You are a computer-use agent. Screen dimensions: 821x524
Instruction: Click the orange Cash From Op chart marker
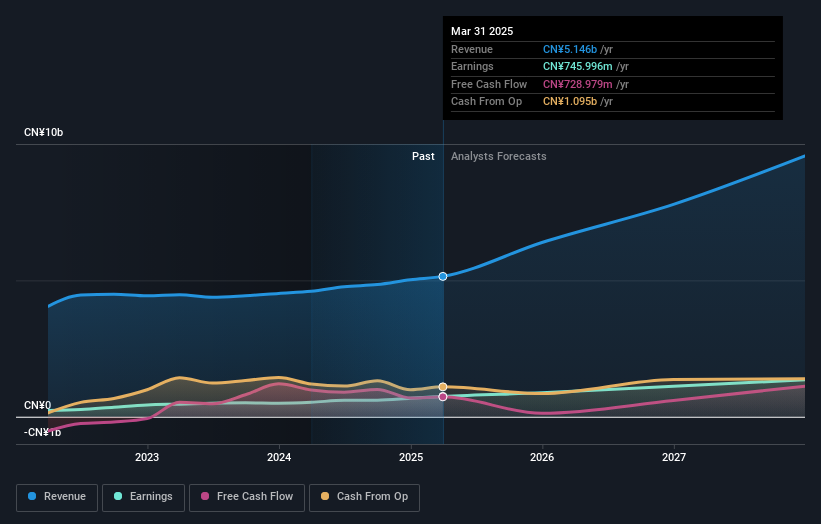point(443,386)
